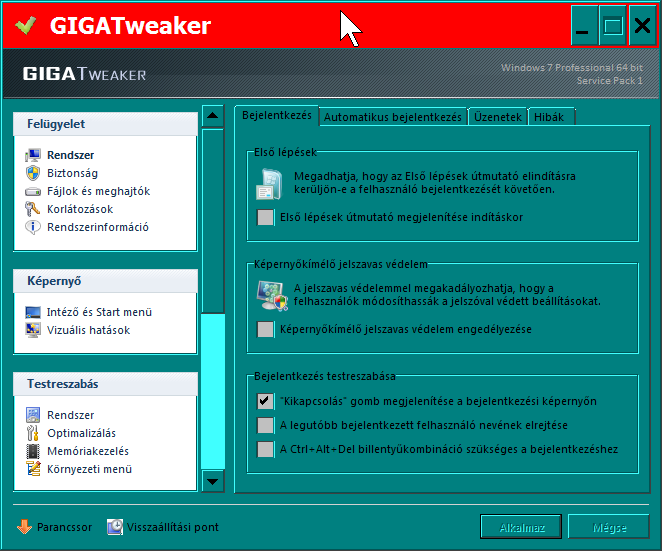Click the Intéző és Start menü icon
Viewport: 662px width, 551px height.
(33, 312)
